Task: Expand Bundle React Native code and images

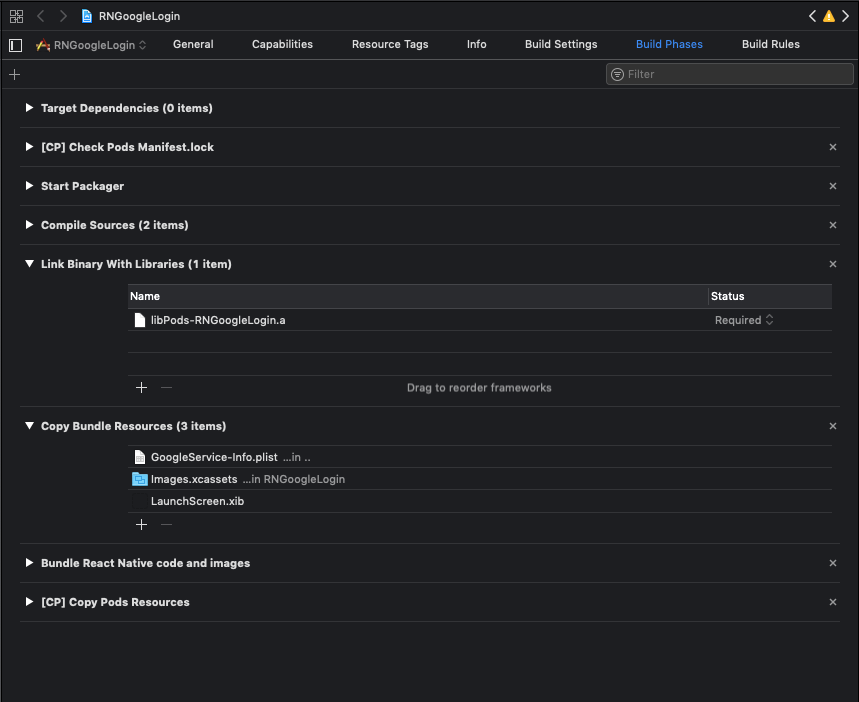Action: pyautogui.click(x=29, y=563)
